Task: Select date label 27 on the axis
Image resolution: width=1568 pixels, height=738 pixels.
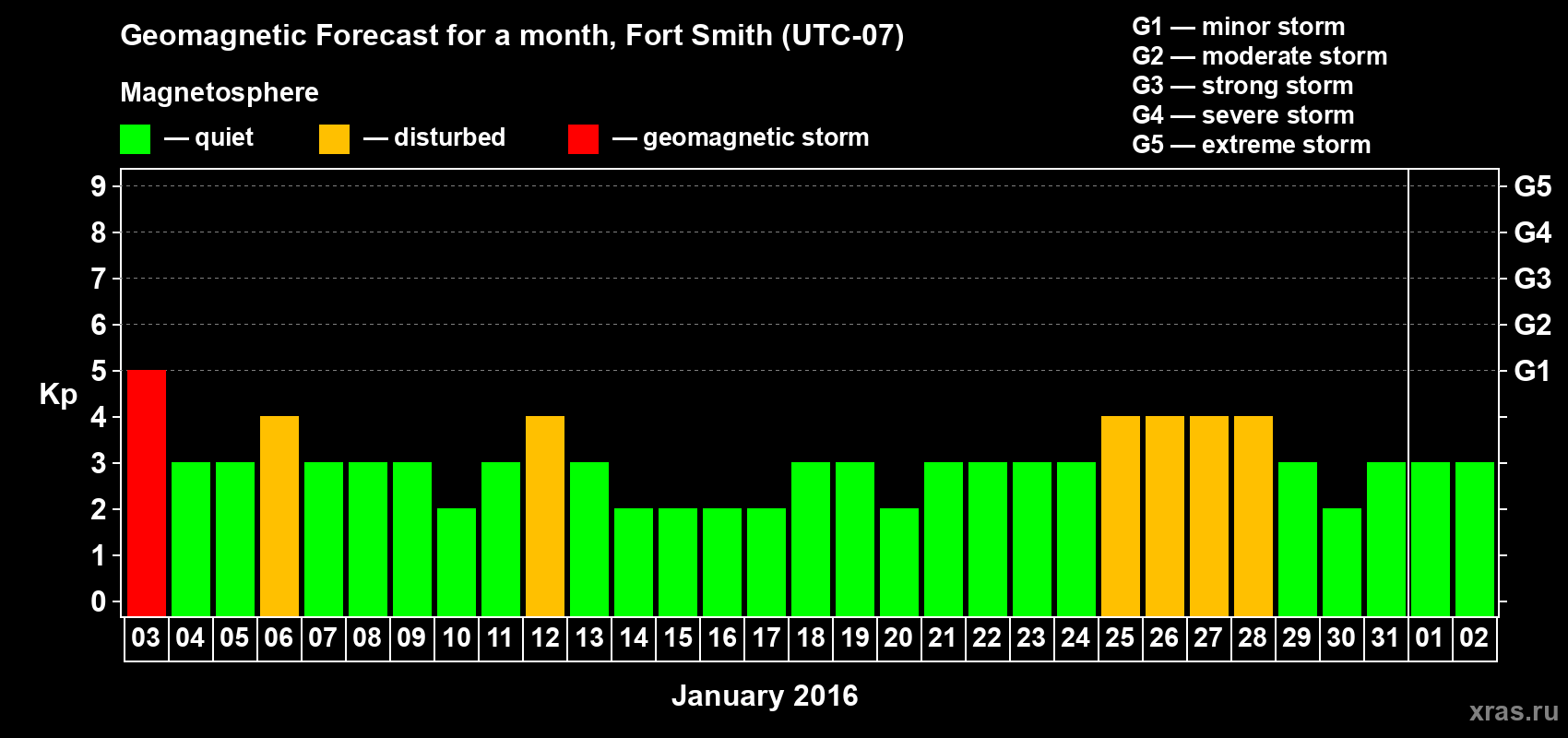Action: tap(1208, 638)
